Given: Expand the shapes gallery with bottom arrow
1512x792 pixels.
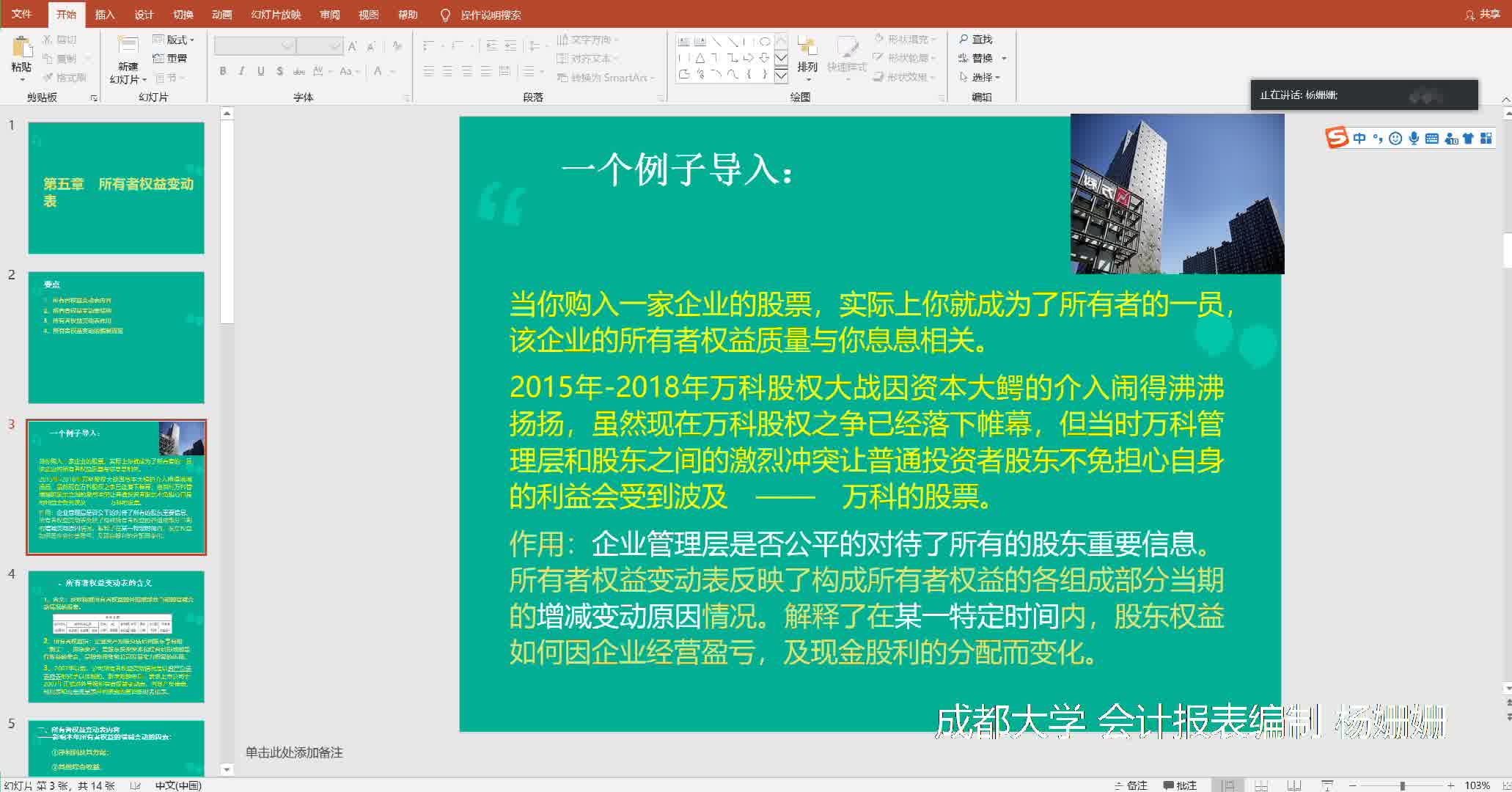Looking at the screenshot, I should pos(781,75).
